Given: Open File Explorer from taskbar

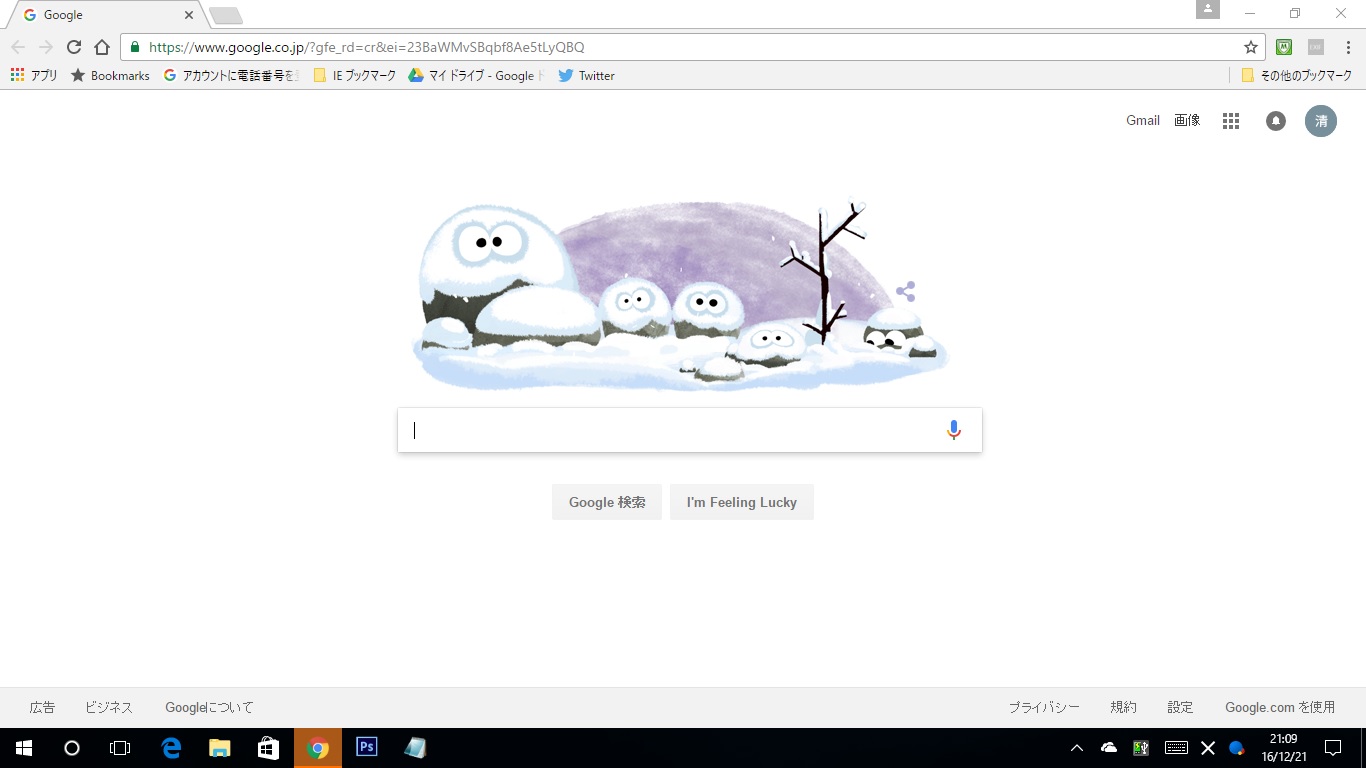Looking at the screenshot, I should click(219, 748).
